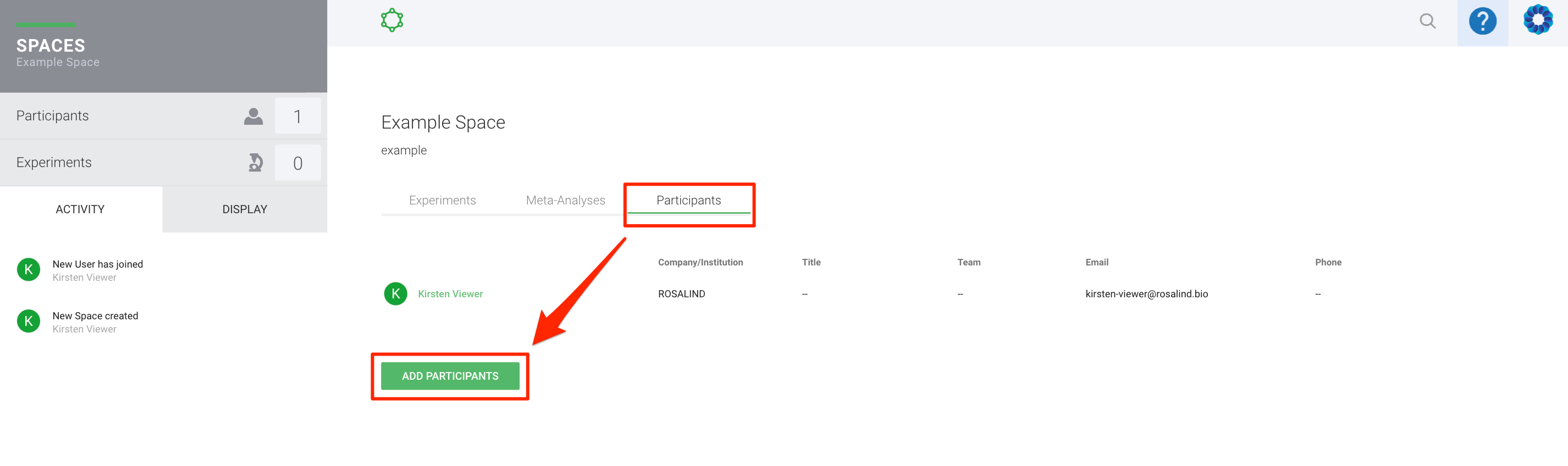The height and width of the screenshot is (466, 1568).
Task: Open help via the question mark icon
Action: [1482, 22]
